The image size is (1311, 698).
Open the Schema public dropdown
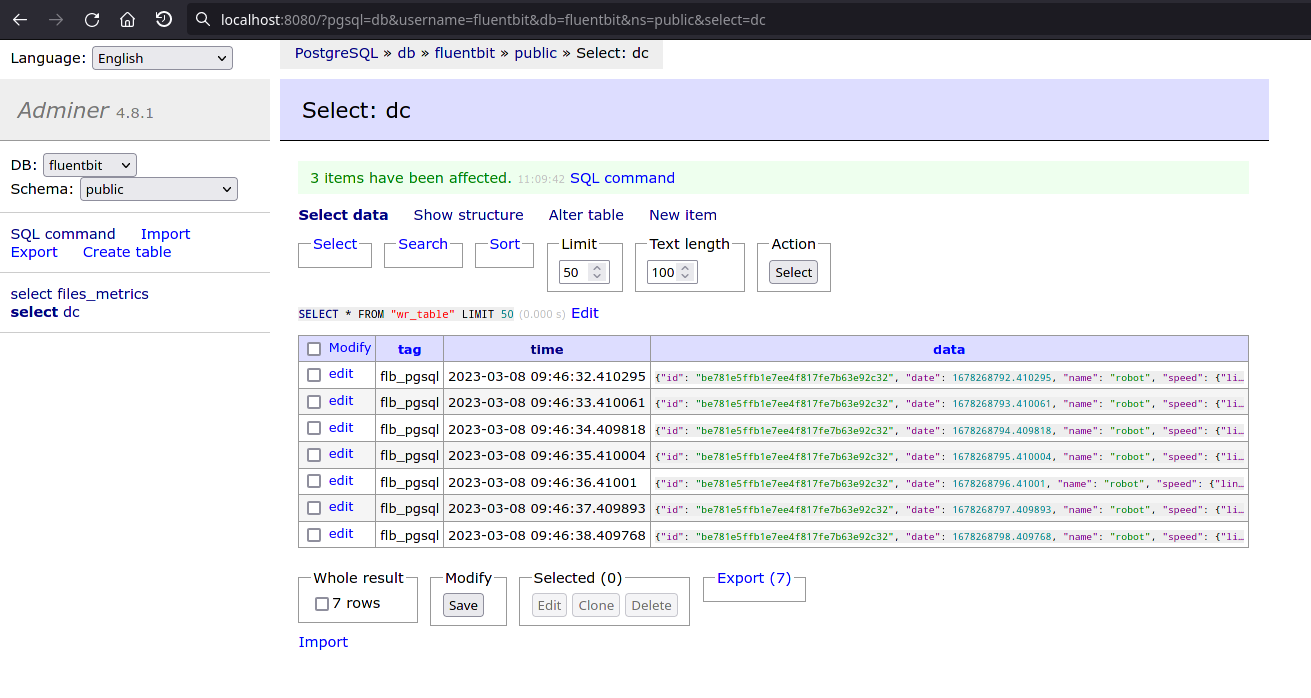(158, 189)
